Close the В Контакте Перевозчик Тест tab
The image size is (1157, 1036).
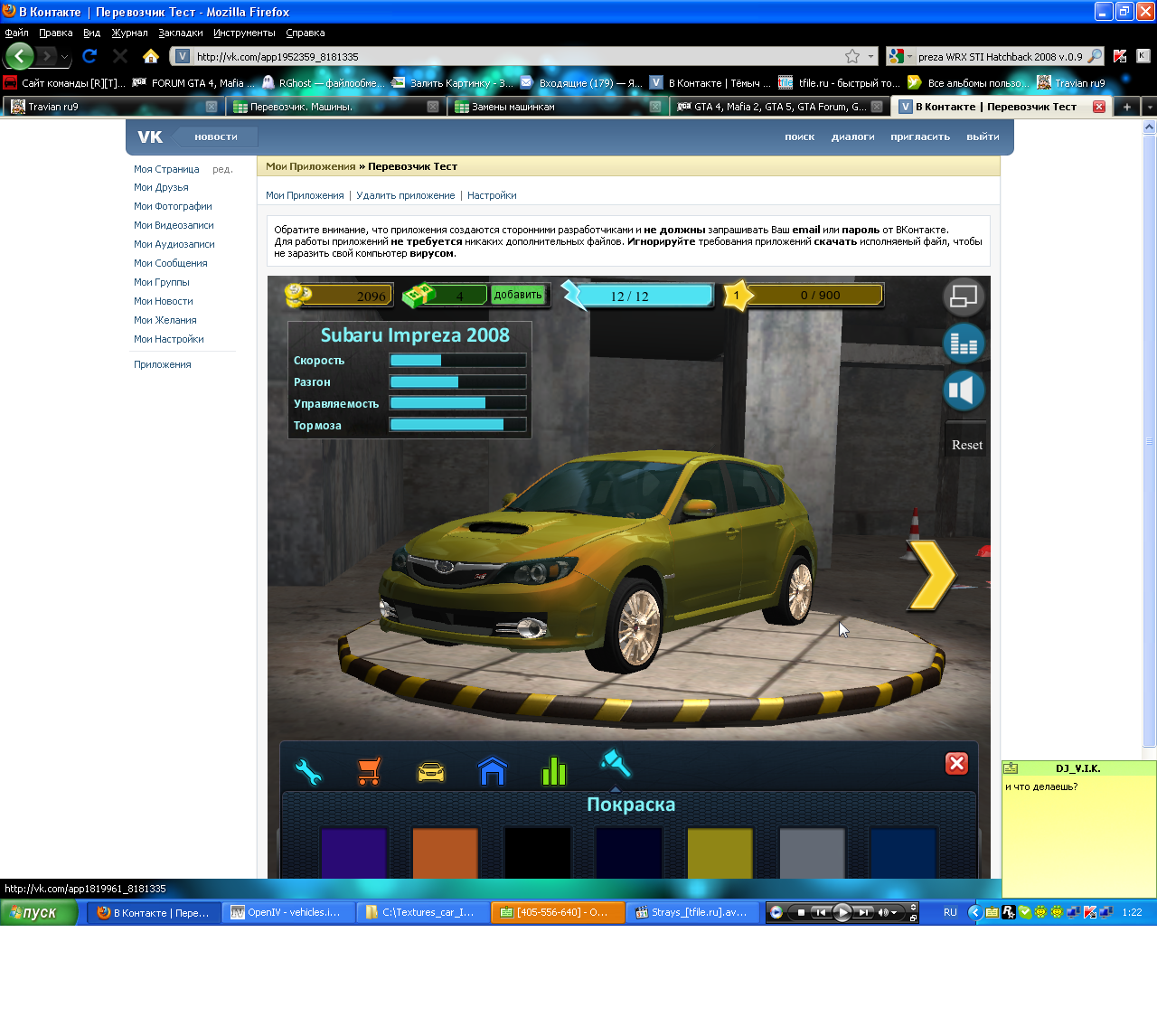coord(1099,107)
